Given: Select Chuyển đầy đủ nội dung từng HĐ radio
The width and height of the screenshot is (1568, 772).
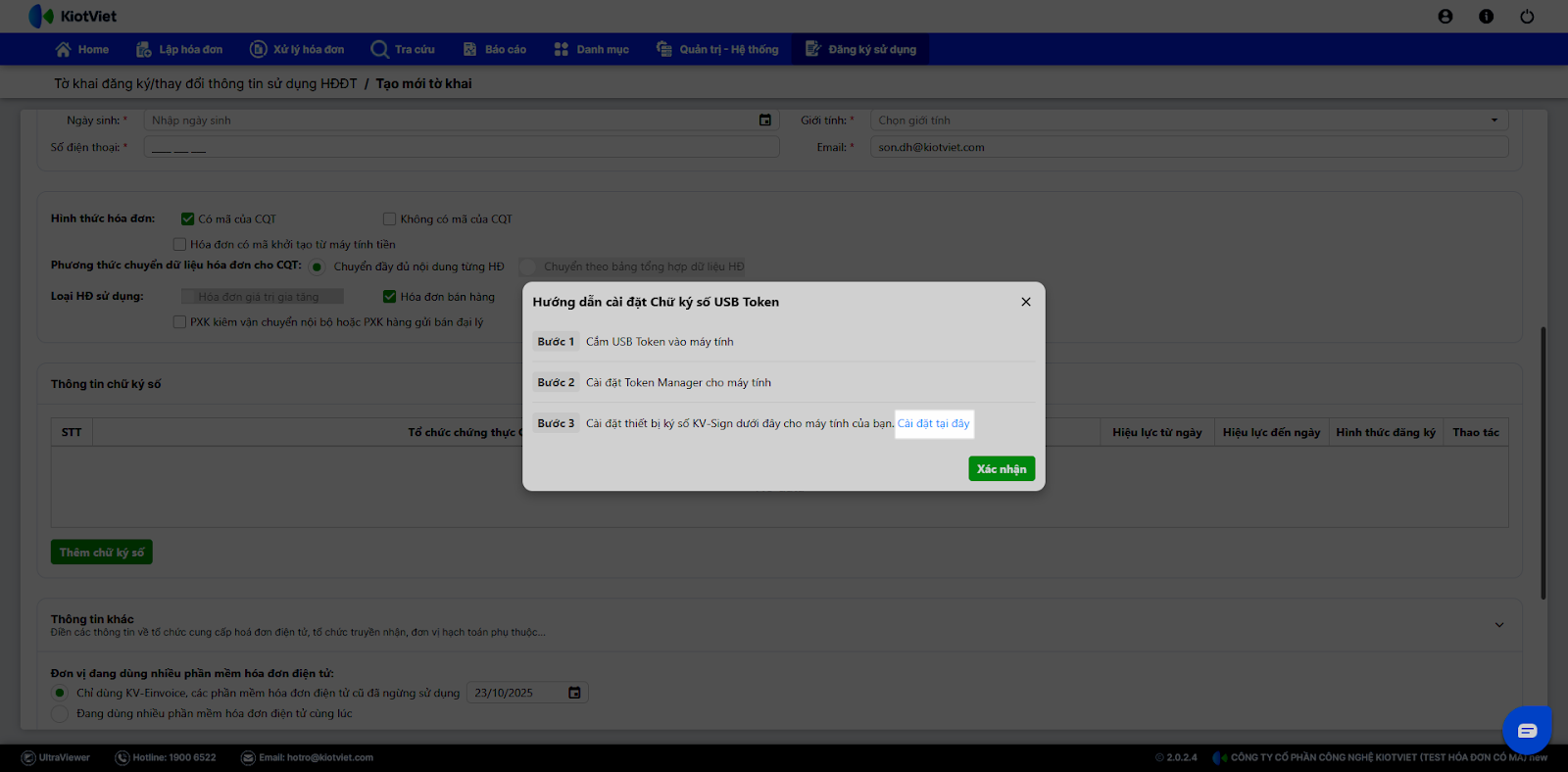Looking at the screenshot, I should coord(318,266).
